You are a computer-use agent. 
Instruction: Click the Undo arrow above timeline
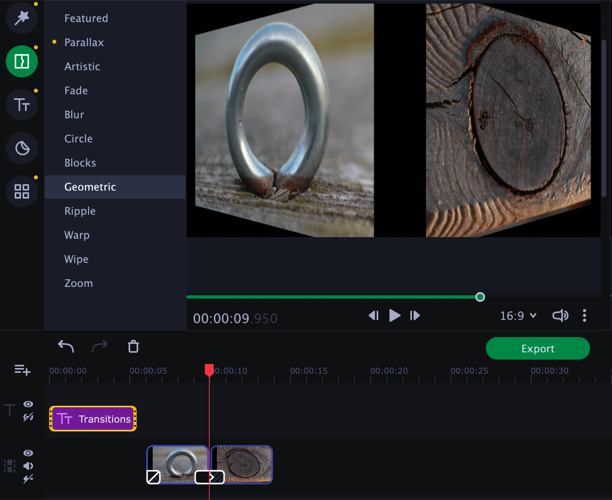tap(66, 347)
